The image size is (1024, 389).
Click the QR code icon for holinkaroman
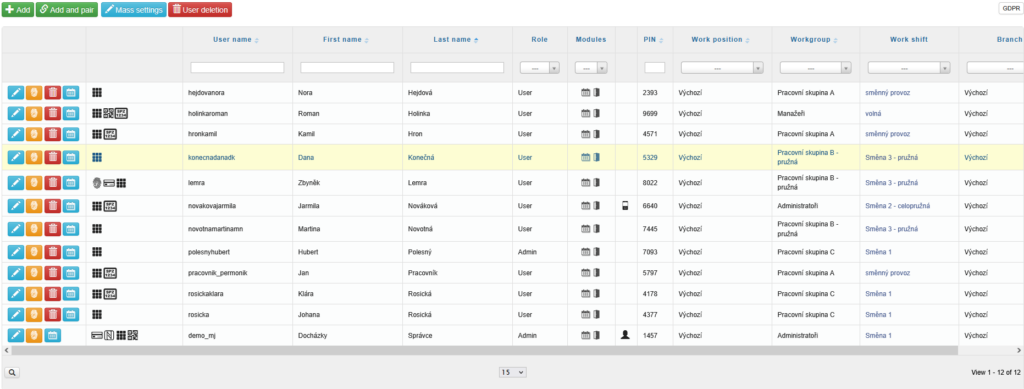109,114
